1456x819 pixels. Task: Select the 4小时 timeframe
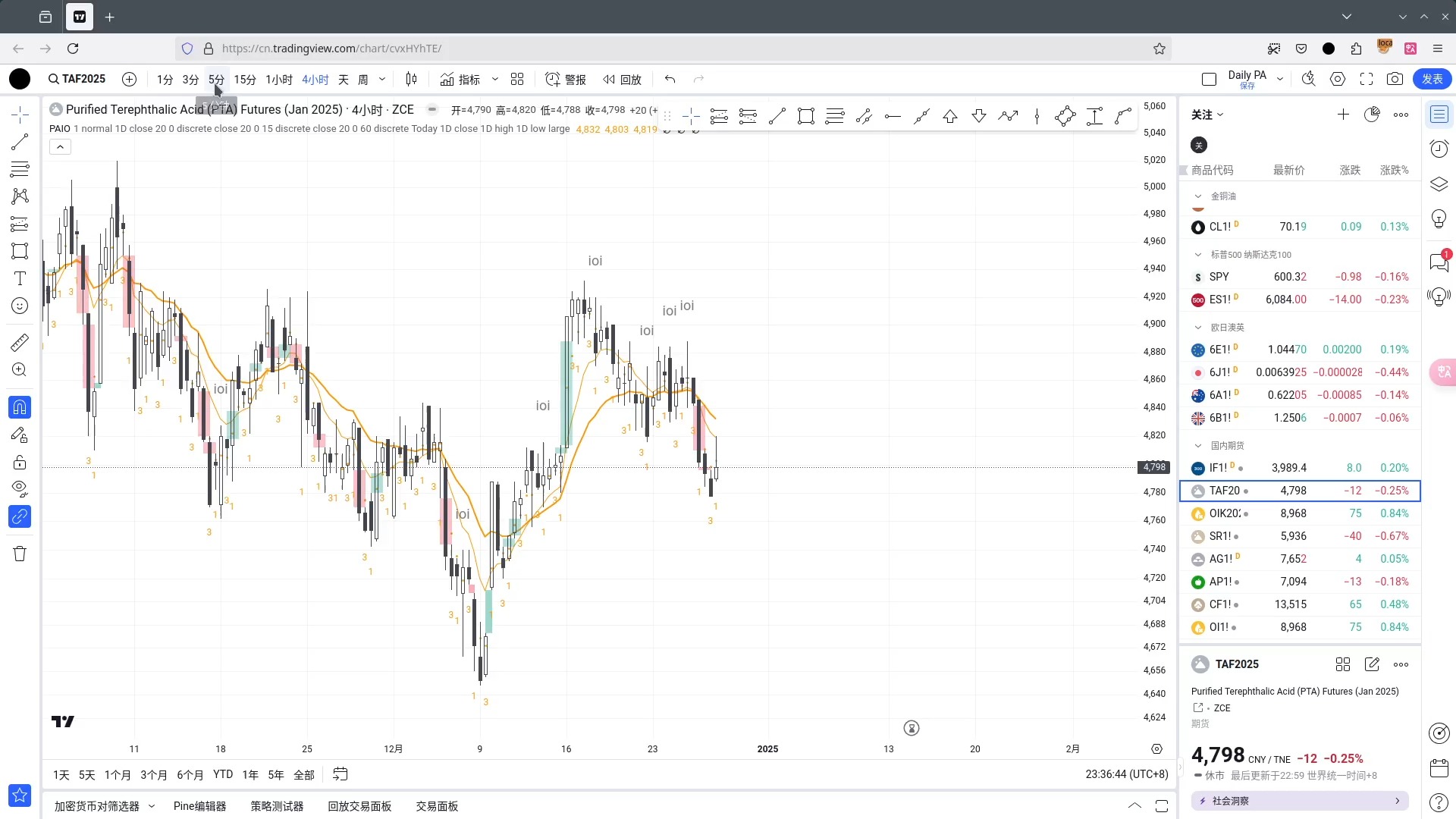tap(315, 79)
